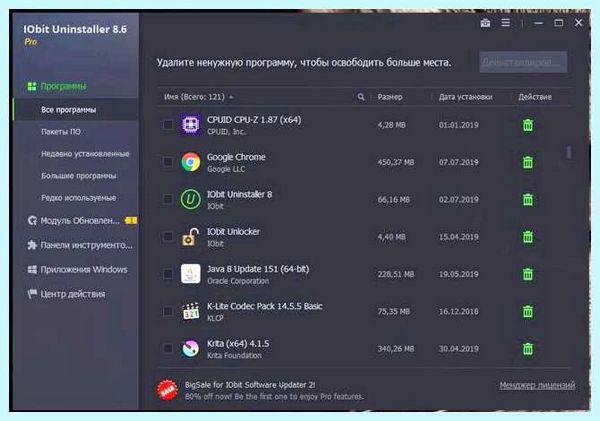Click the puzzle piece toolbar panels icon
This screenshot has height=421, width=600.
[32, 245]
